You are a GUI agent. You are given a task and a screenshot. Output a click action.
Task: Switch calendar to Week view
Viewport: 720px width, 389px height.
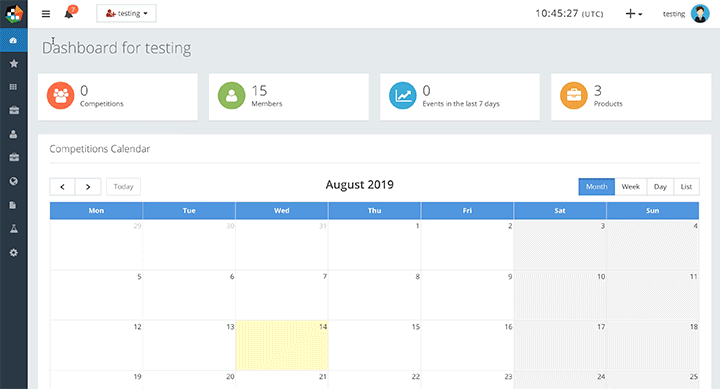click(630, 186)
